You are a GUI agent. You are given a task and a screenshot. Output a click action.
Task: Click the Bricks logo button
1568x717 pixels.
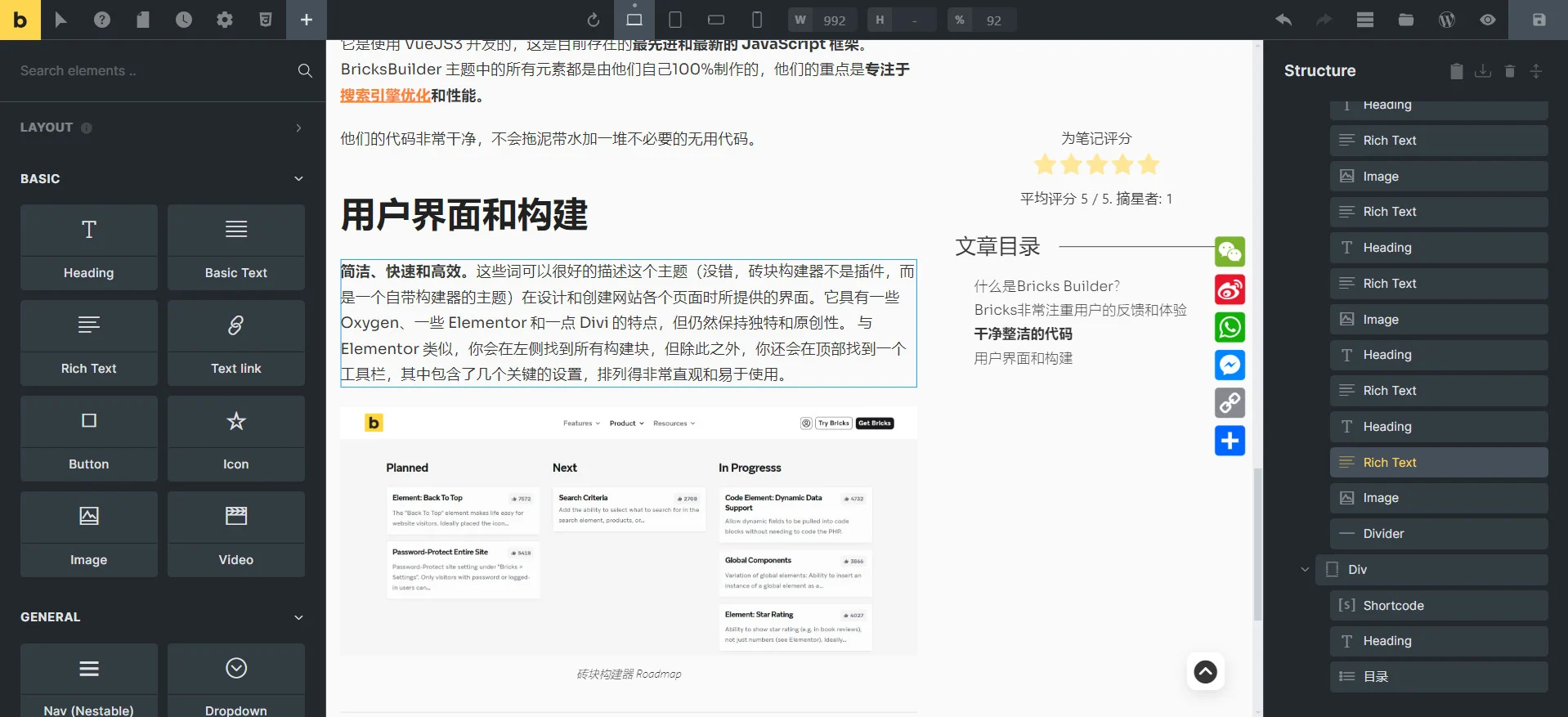[x=20, y=20]
